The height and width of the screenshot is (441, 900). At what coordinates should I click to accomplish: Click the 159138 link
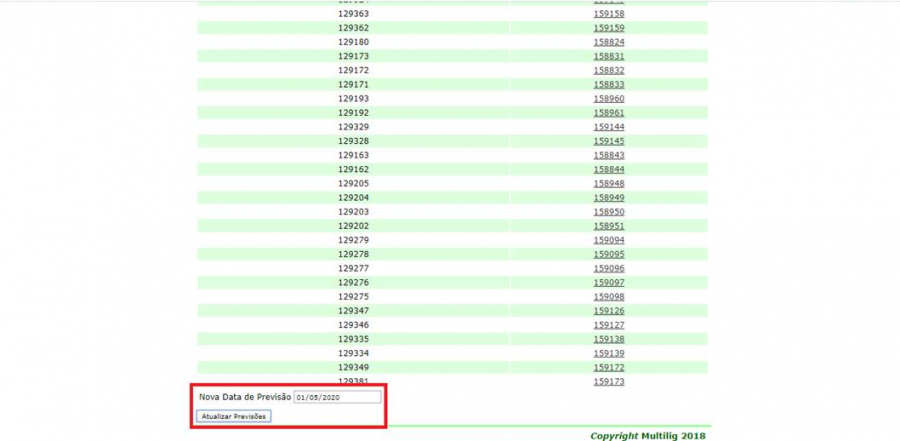[x=608, y=339]
